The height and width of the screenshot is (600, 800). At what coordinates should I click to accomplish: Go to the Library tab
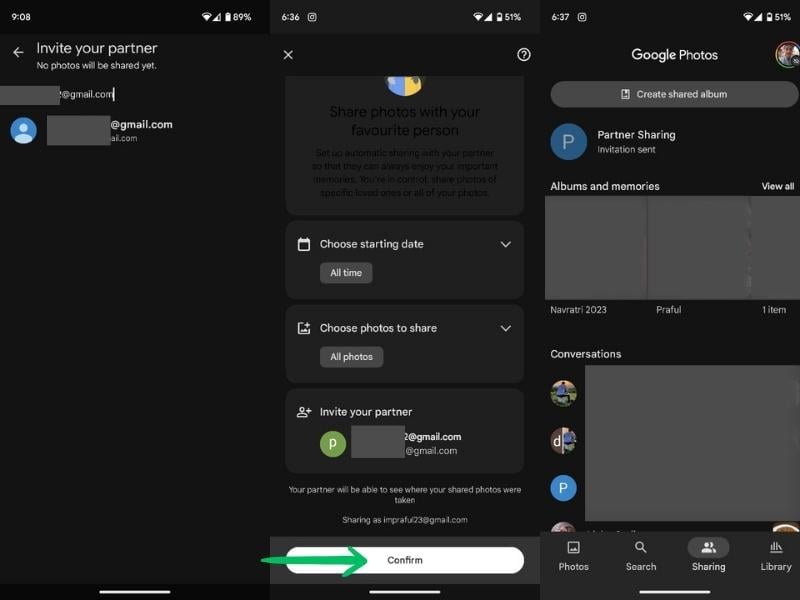pyautogui.click(x=776, y=556)
